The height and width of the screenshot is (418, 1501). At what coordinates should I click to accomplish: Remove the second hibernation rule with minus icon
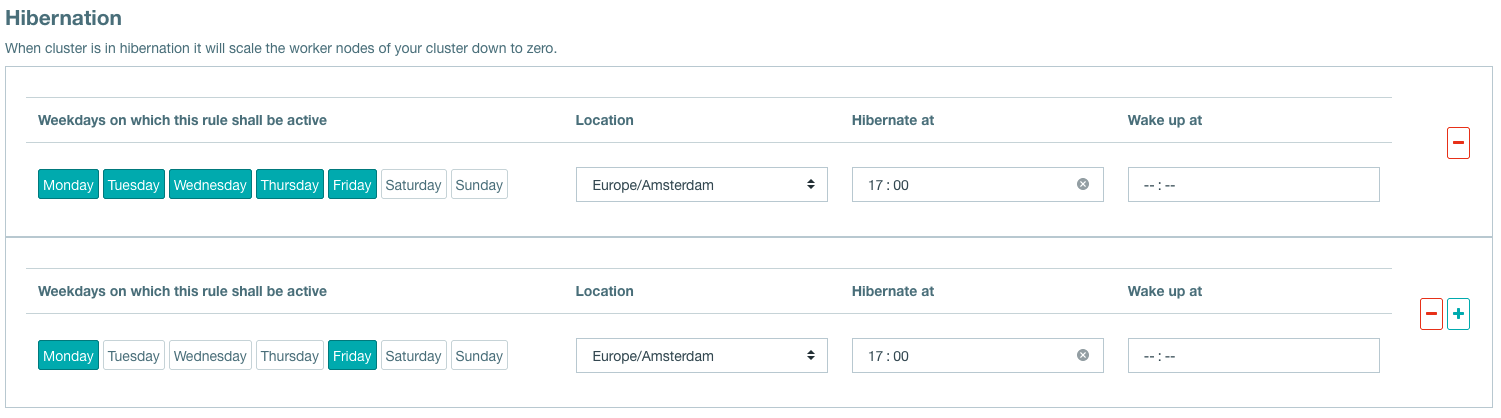click(x=1431, y=314)
